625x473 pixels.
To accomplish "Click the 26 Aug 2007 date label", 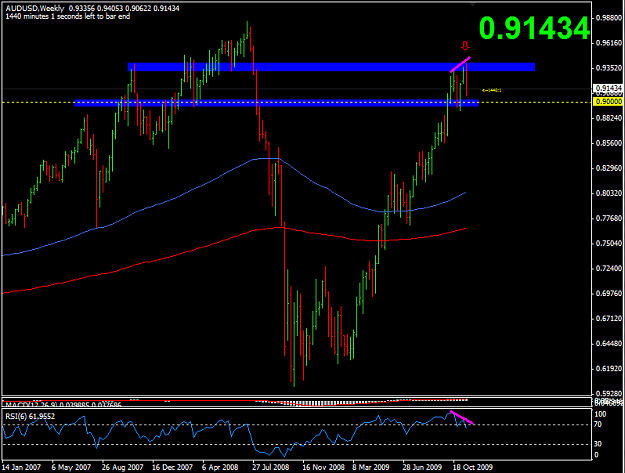I will (x=122, y=467).
